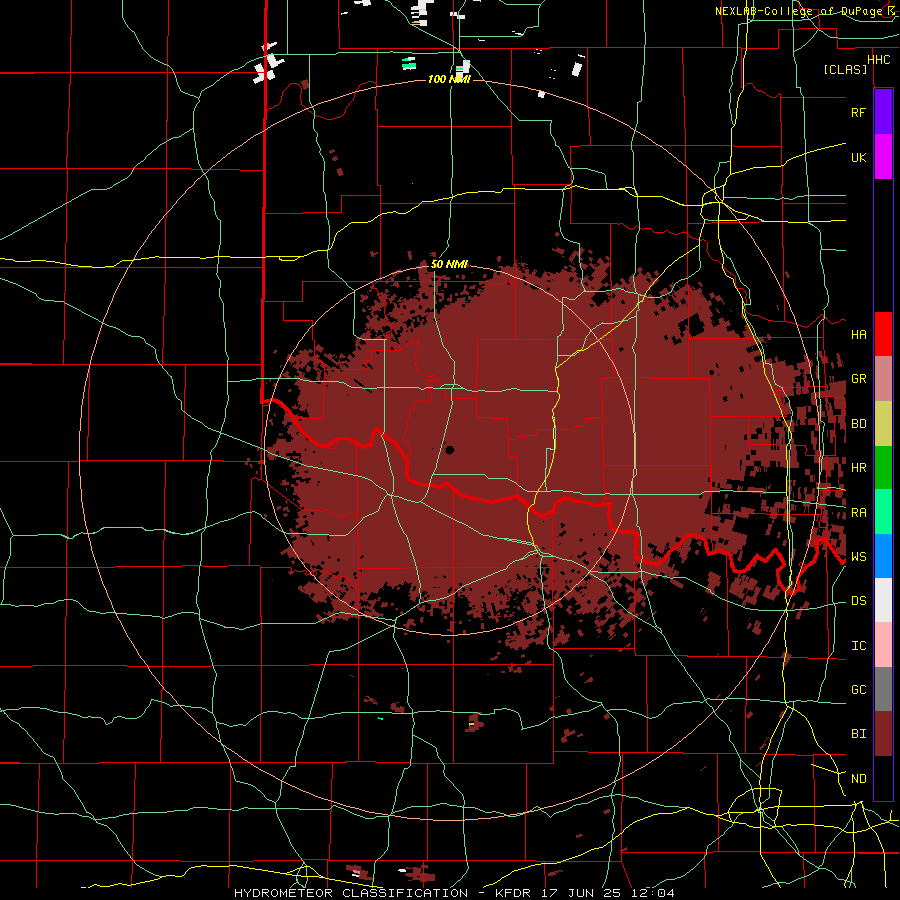This screenshot has height=900, width=900.
Task: Click the 'NEXLAB-College of DuPage' credit text
Action: (x=798, y=11)
